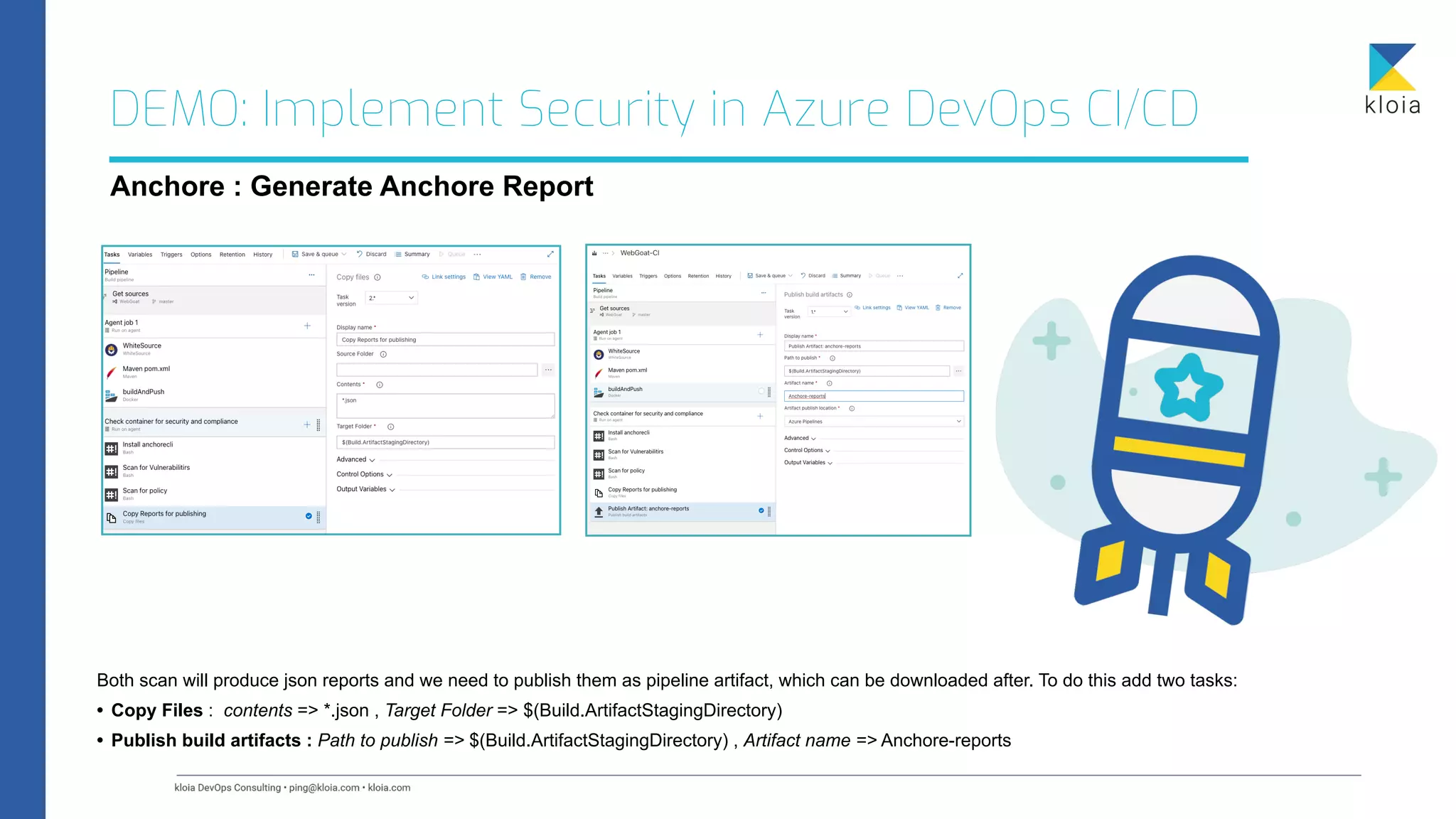Expand Advanced section in Publish build artifacts

800,439
